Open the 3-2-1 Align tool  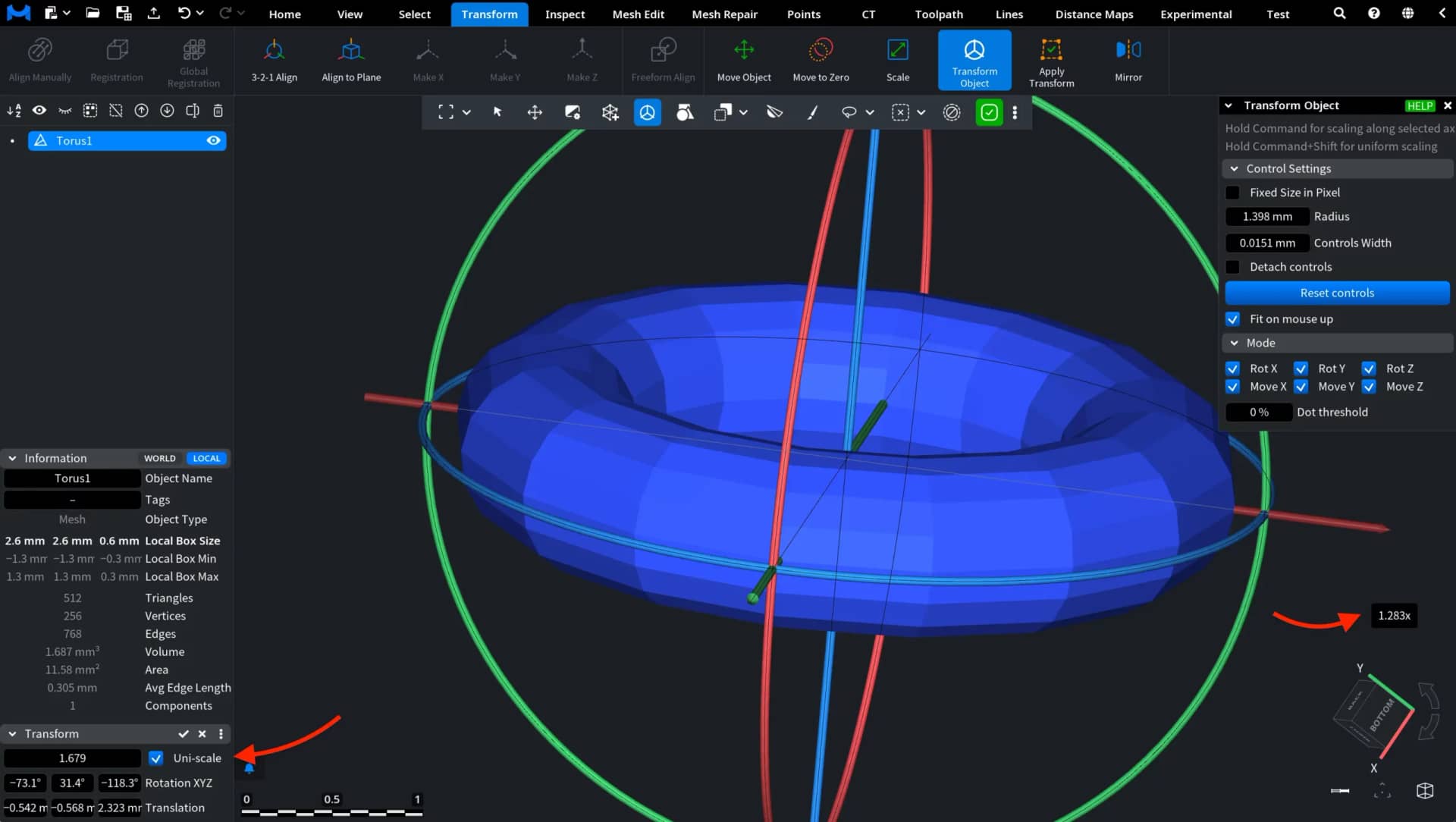coord(274,61)
